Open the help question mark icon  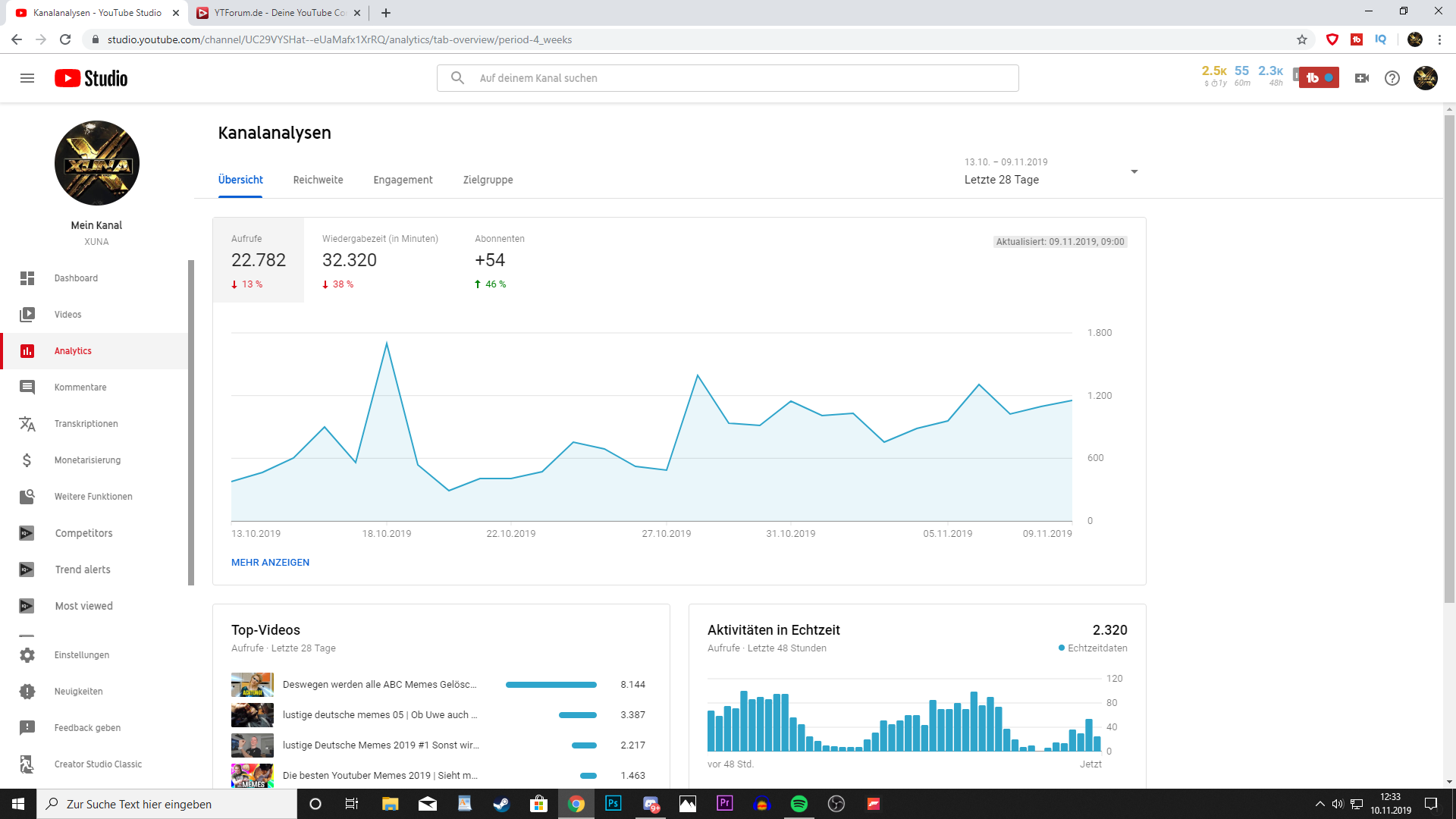pyautogui.click(x=1392, y=78)
